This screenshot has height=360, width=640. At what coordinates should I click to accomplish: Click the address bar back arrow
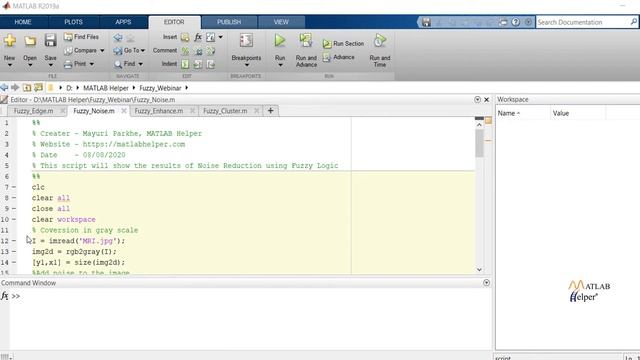point(4,87)
